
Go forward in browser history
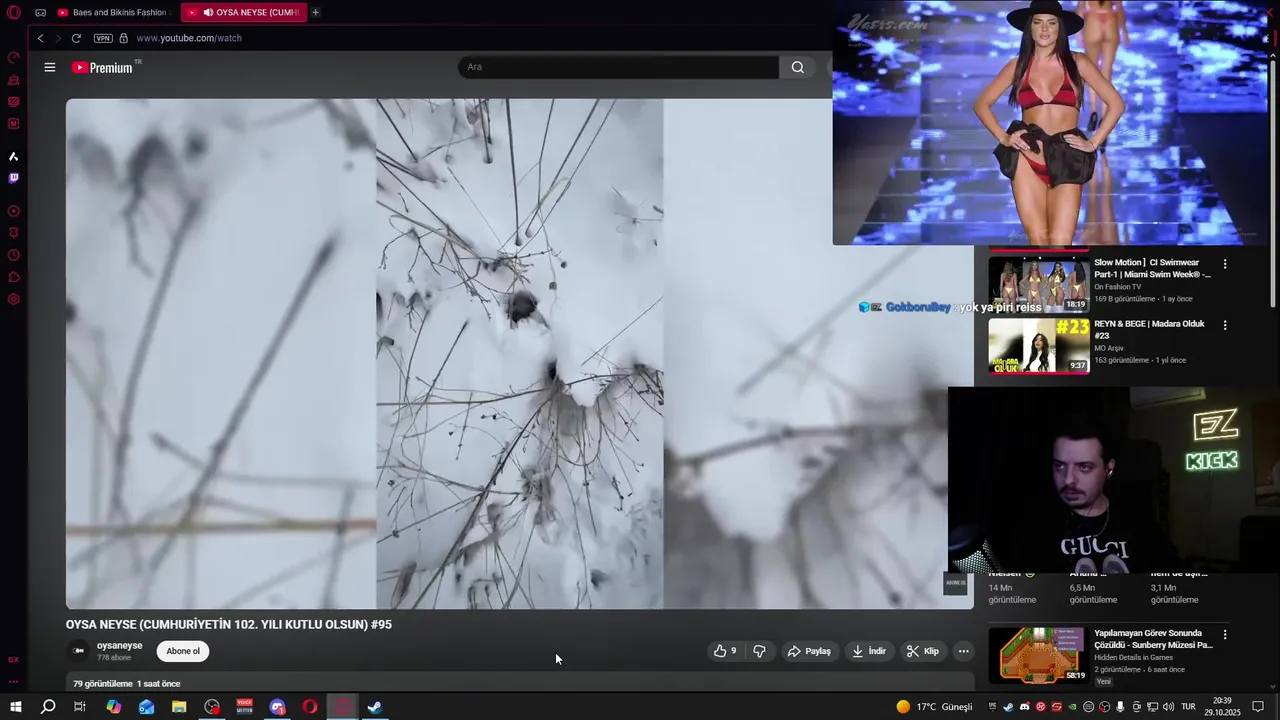point(57,38)
